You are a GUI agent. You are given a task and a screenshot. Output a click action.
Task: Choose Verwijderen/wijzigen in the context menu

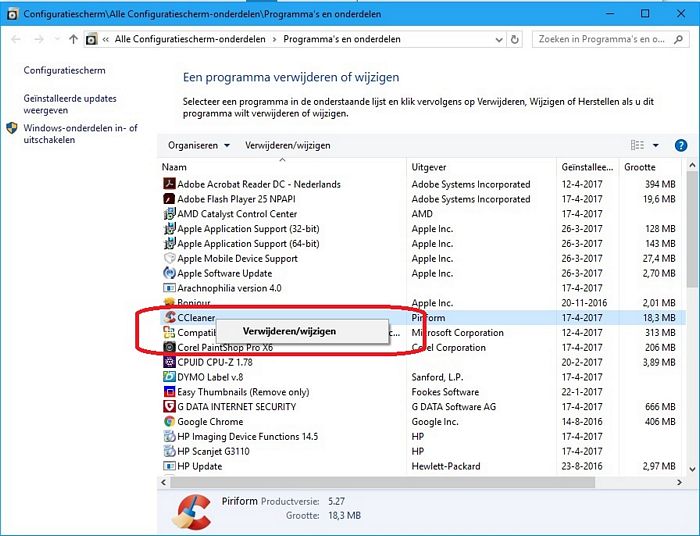(x=289, y=331)
